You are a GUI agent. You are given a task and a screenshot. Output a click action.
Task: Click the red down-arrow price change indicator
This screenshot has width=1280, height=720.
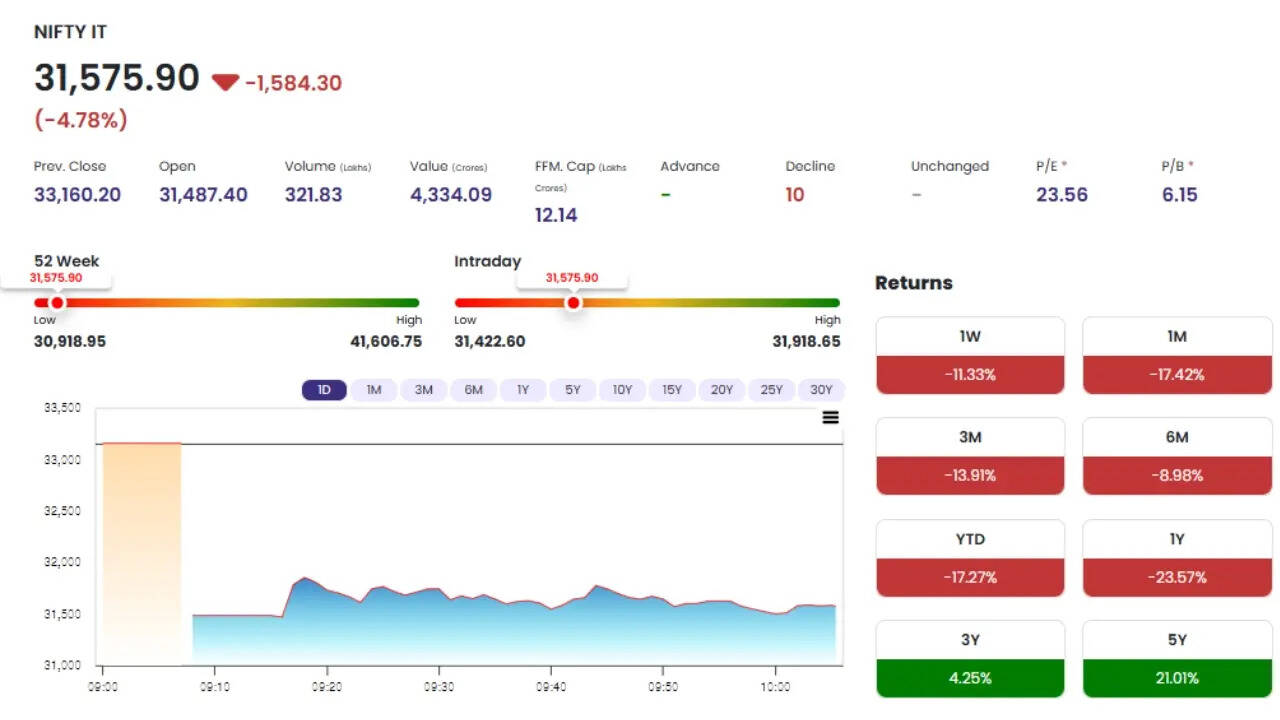click(x=225, y=83)
